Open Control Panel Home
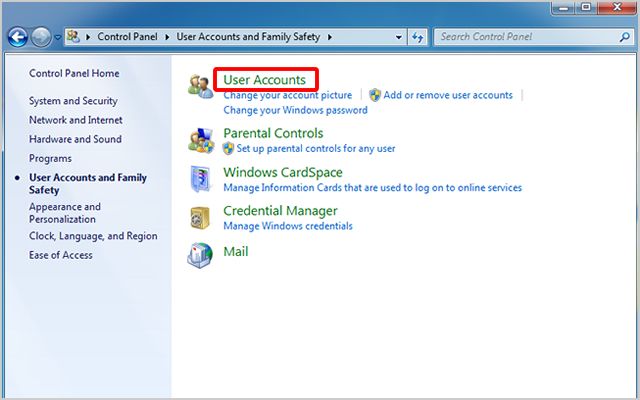 [74, 73]
